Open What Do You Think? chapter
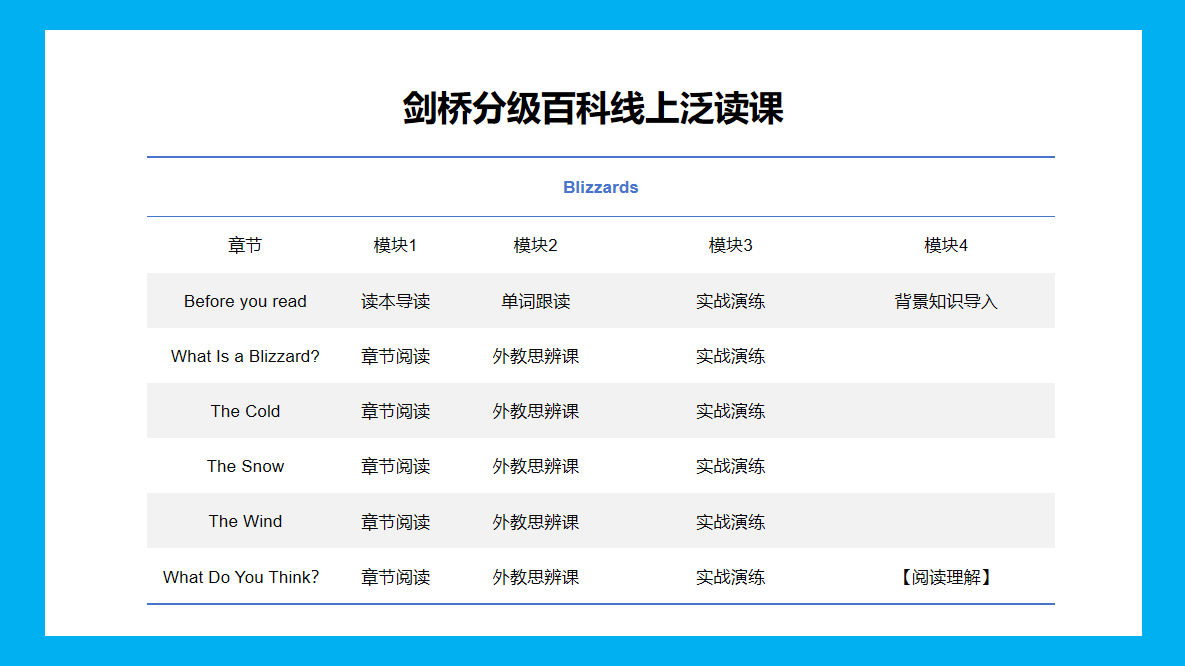The width and height of the screenshot is (1185, 666). pos(242,576)
